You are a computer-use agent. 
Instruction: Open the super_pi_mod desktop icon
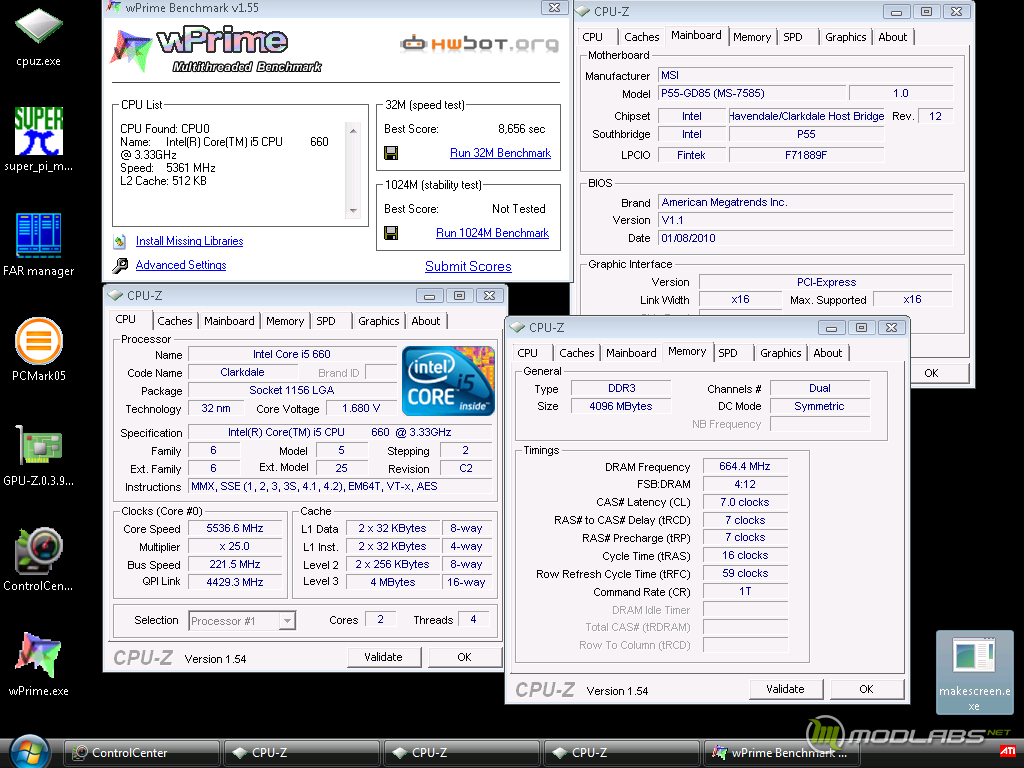[x=39, y=139]
